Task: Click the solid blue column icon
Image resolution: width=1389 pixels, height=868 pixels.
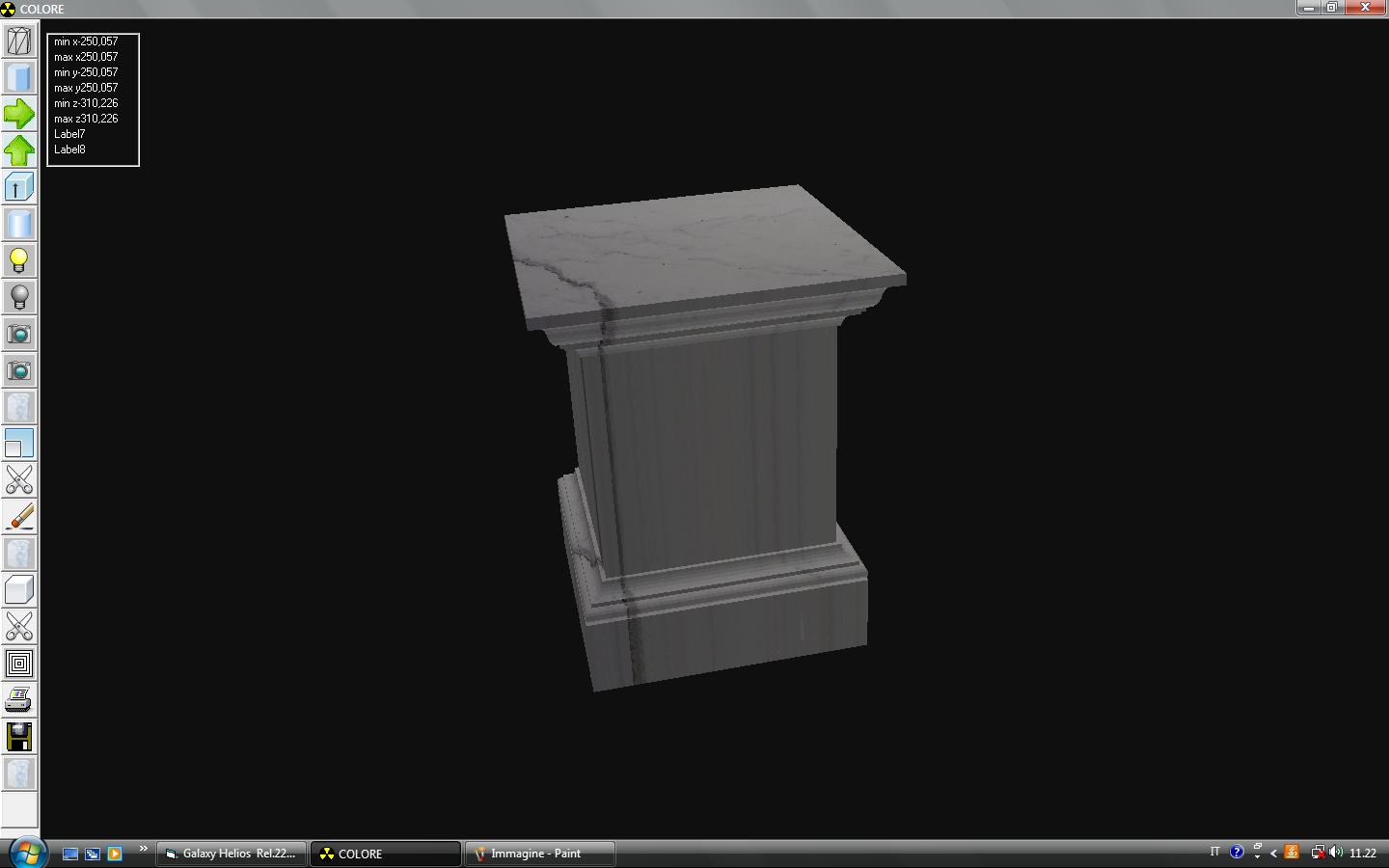Action: 19,77
